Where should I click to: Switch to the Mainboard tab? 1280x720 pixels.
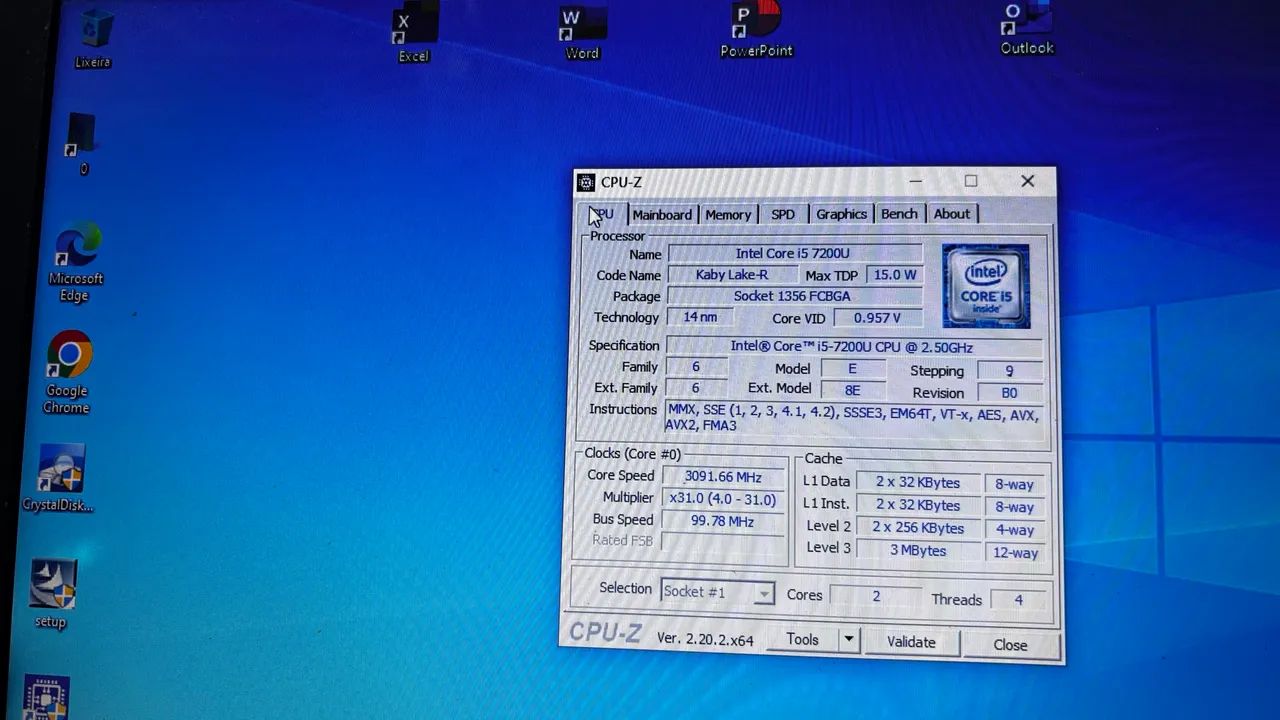(662, 215)
